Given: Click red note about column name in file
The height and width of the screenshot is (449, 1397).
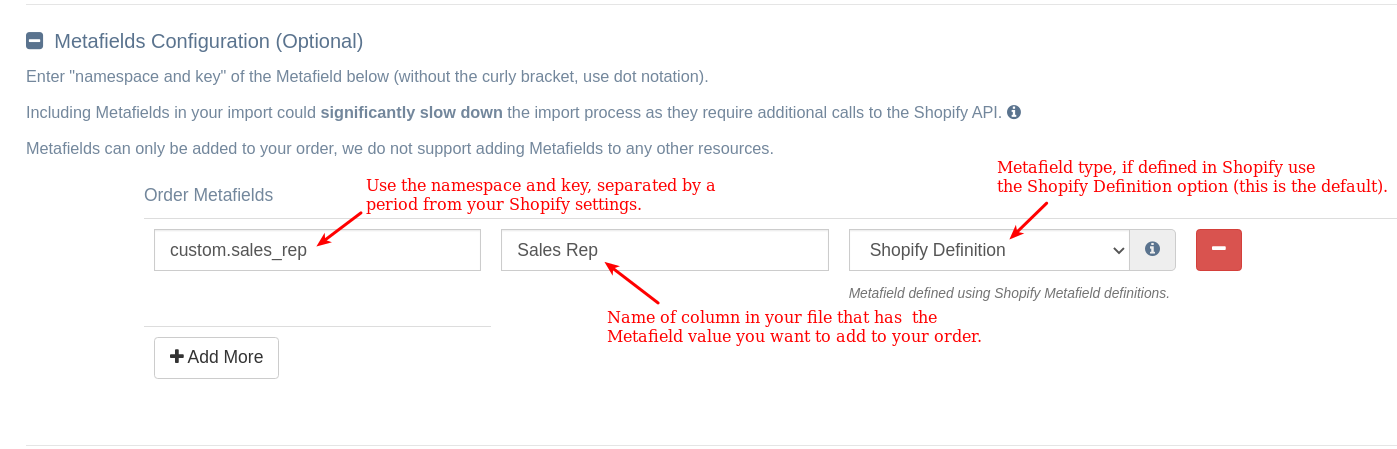Looking at the screenshot, I should point(794,327).
